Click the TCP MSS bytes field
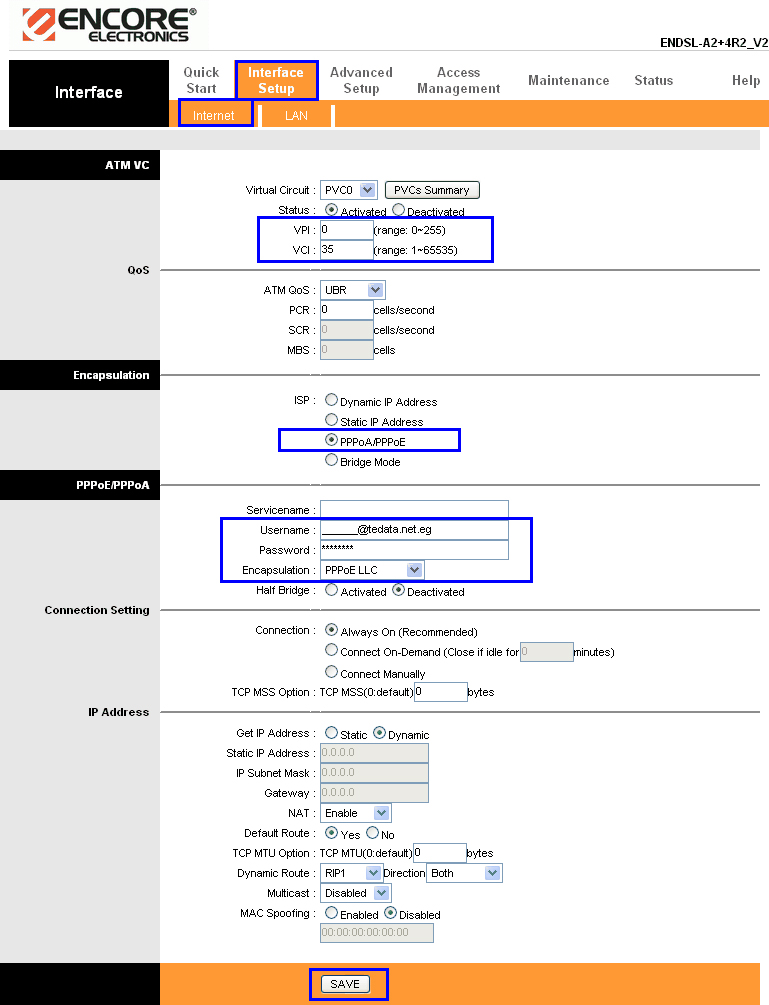This screenshot has width=769, height=1005. coord(441,692)
